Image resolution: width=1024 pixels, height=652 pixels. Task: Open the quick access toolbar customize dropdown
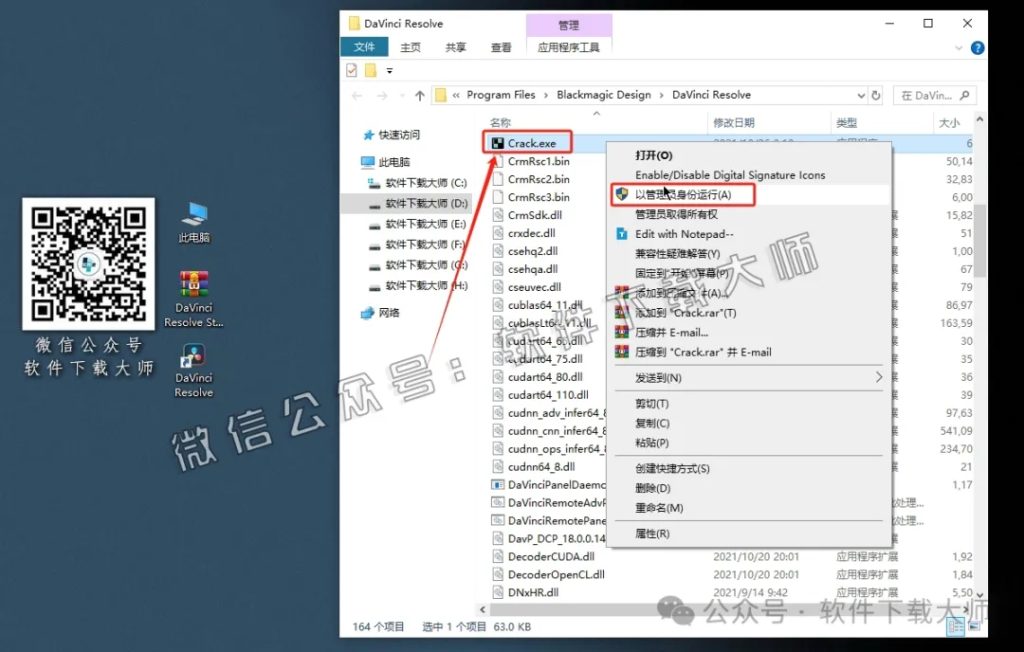(x=389, y=70)
